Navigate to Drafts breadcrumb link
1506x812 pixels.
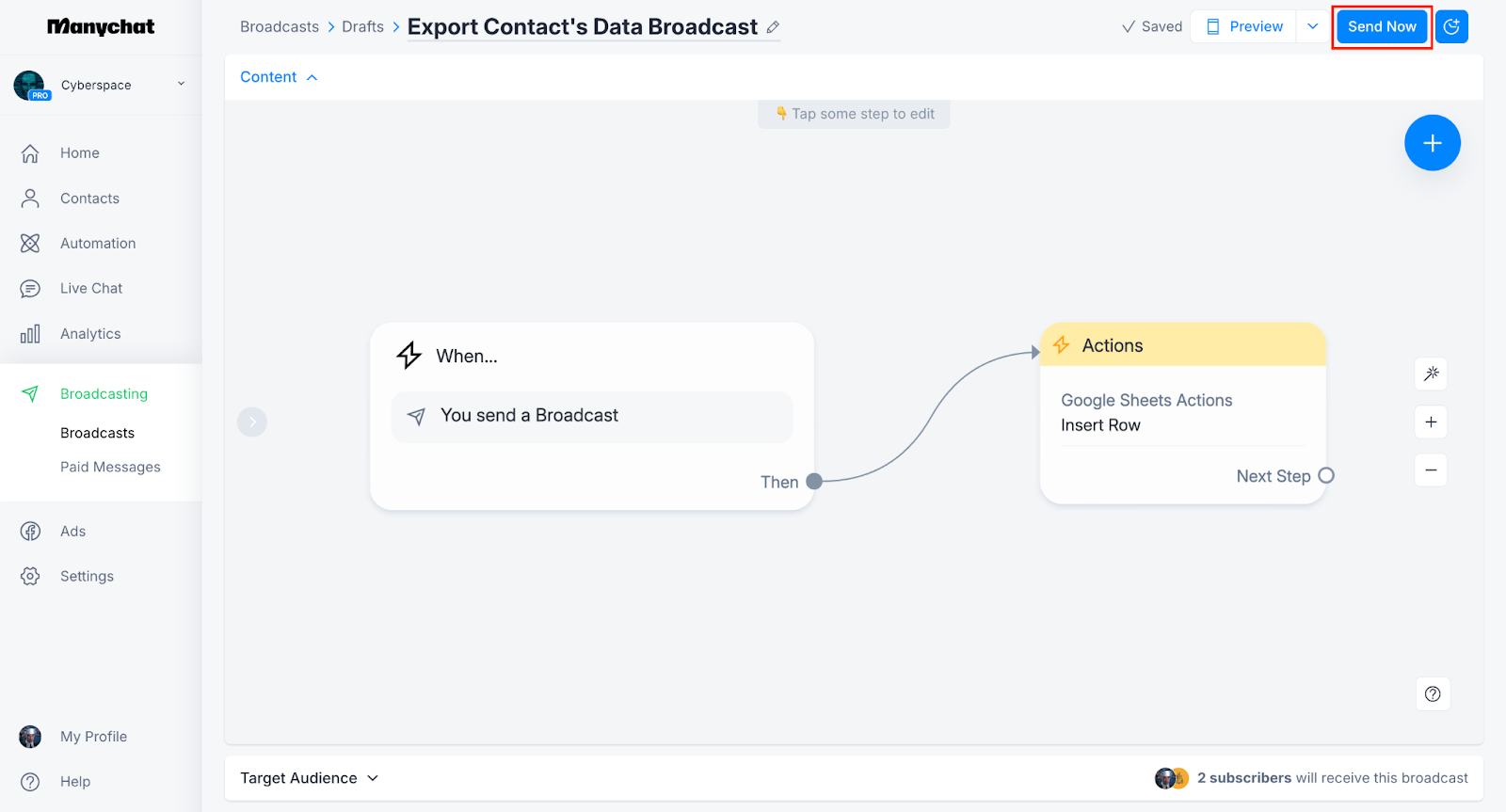362,27
